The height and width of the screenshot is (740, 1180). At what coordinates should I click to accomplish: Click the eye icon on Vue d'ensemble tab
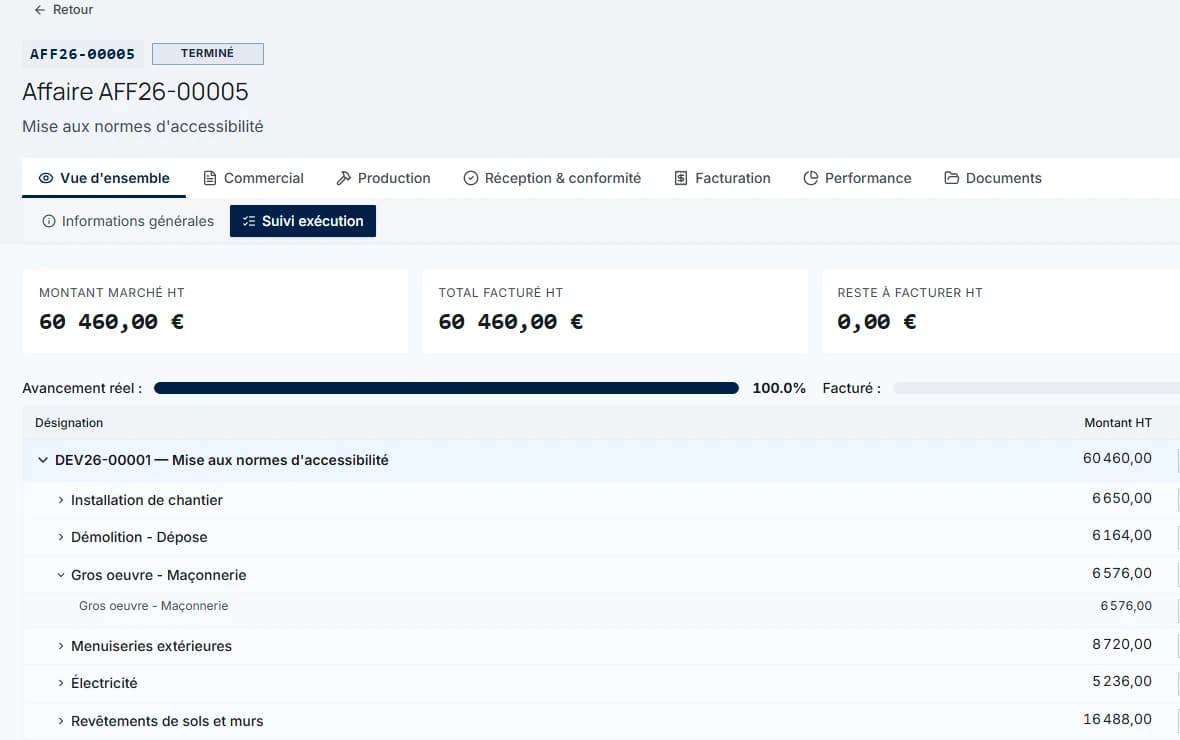pos(46,178)
